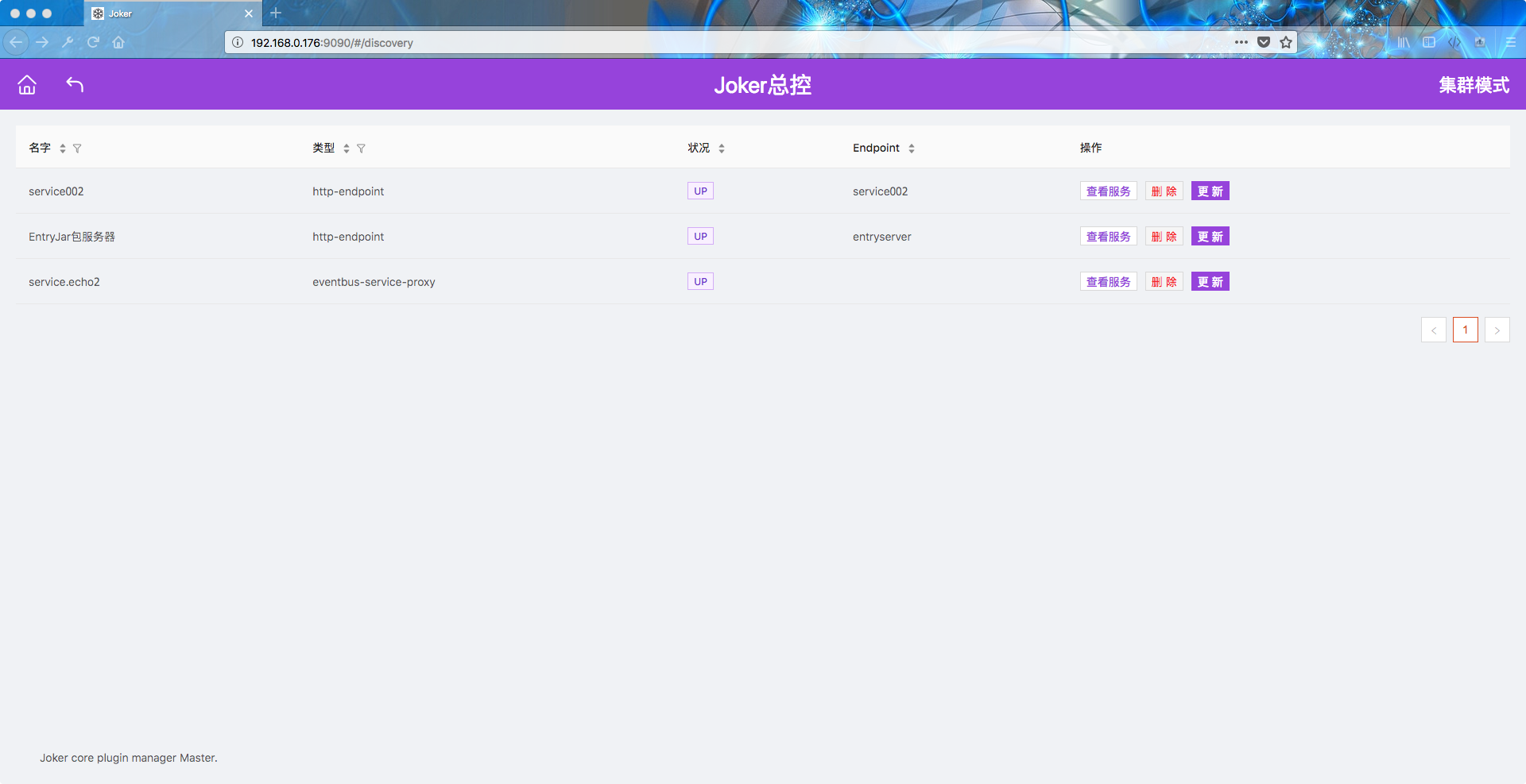Sort table by 名字 column
Screen dimensions: 1526x784
click(x=63, y=149)
